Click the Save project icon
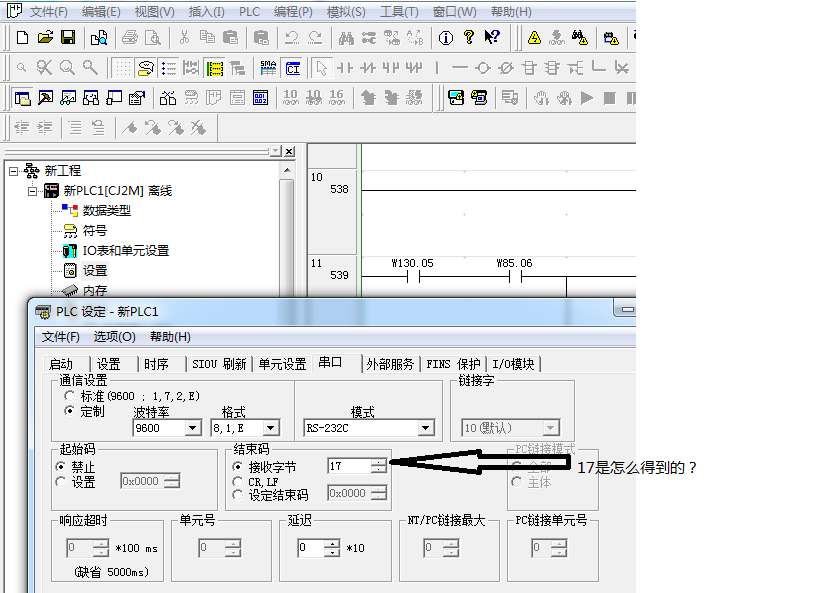 pos(68,37)
